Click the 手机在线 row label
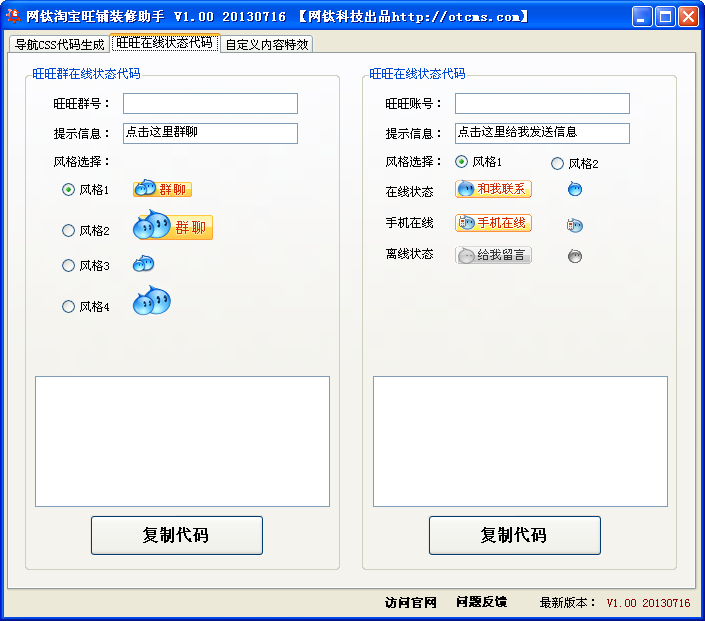 point(409,223)
